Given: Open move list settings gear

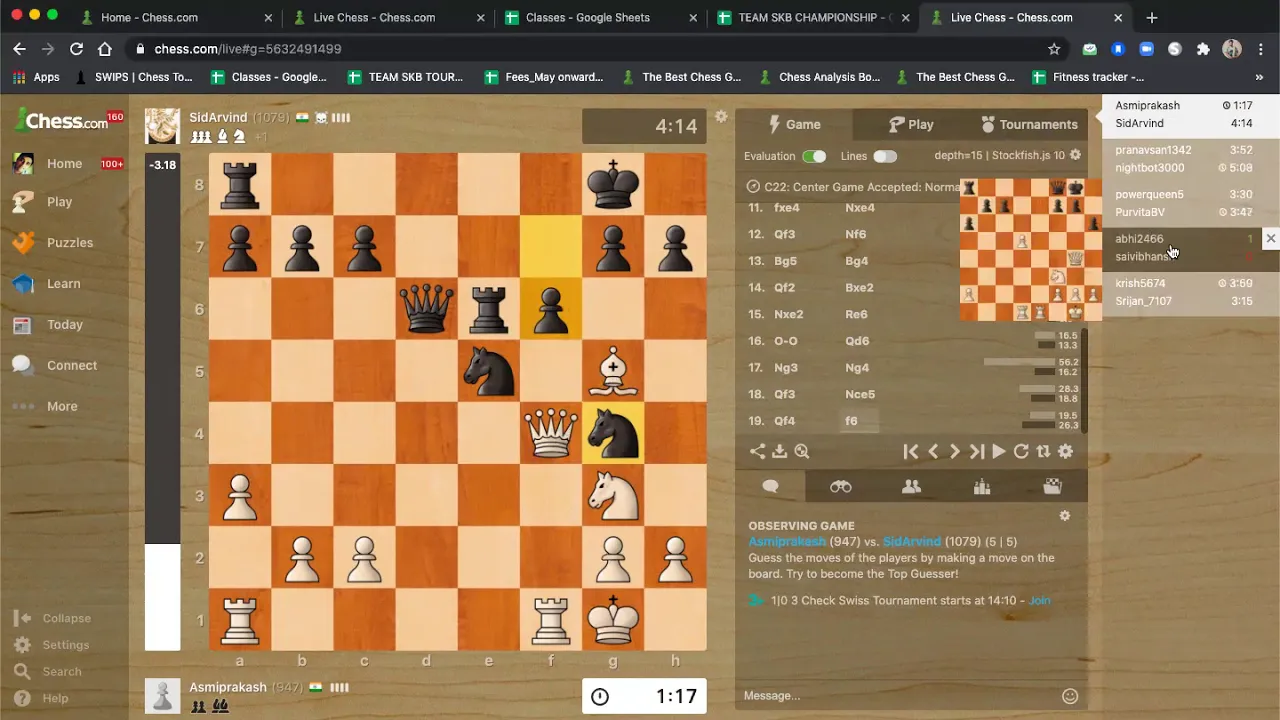Looking at the screenshot, I should point(1066,451).
